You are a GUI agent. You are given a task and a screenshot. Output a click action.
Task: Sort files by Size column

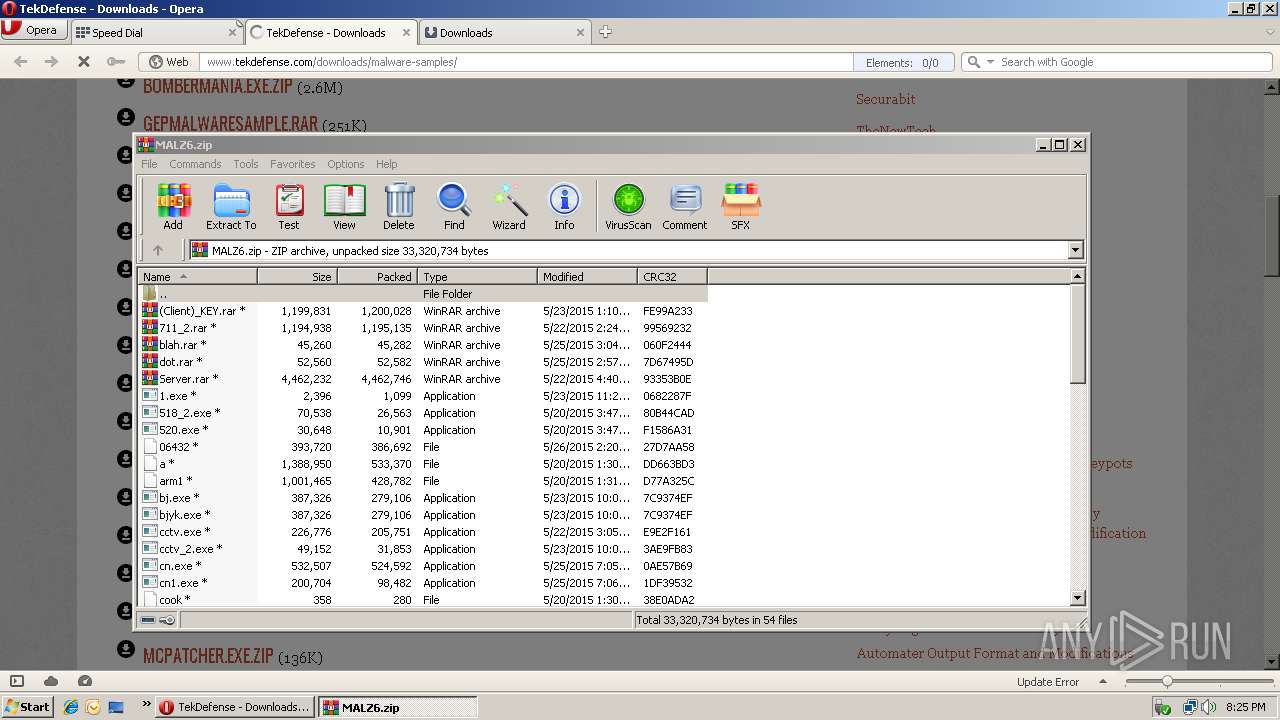coord(297,276)
